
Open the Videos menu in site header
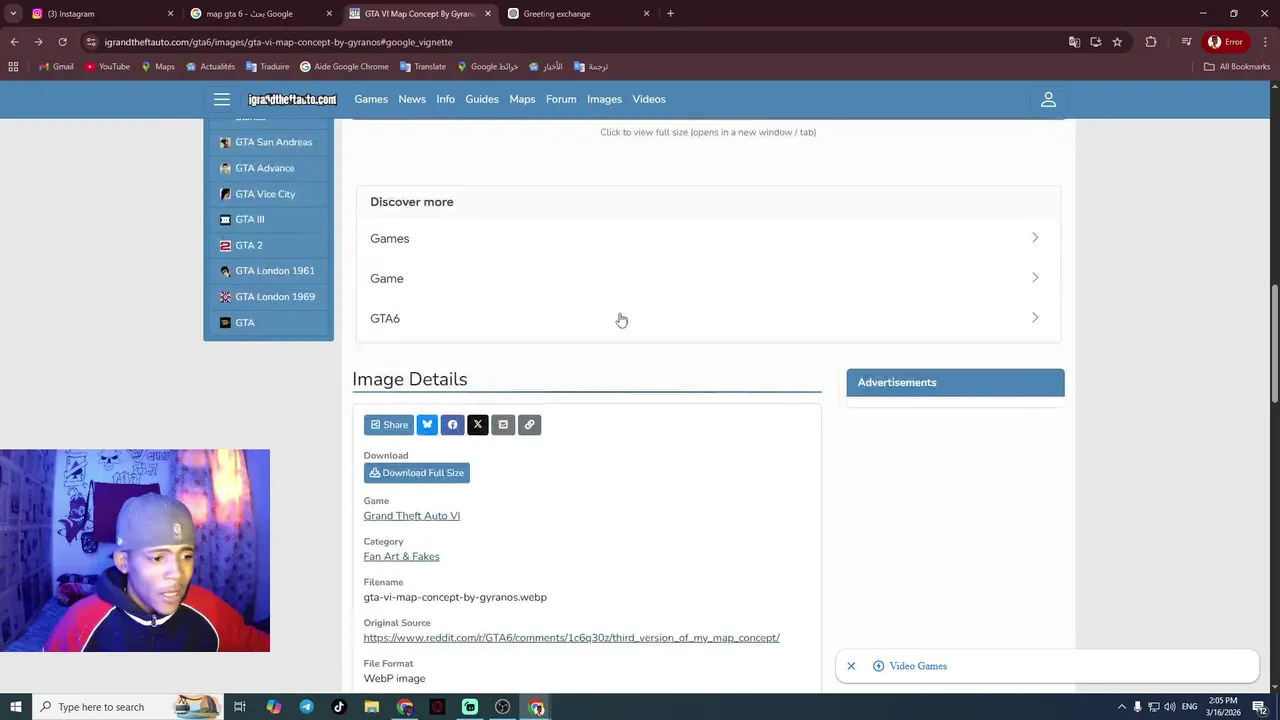point(649,99)
